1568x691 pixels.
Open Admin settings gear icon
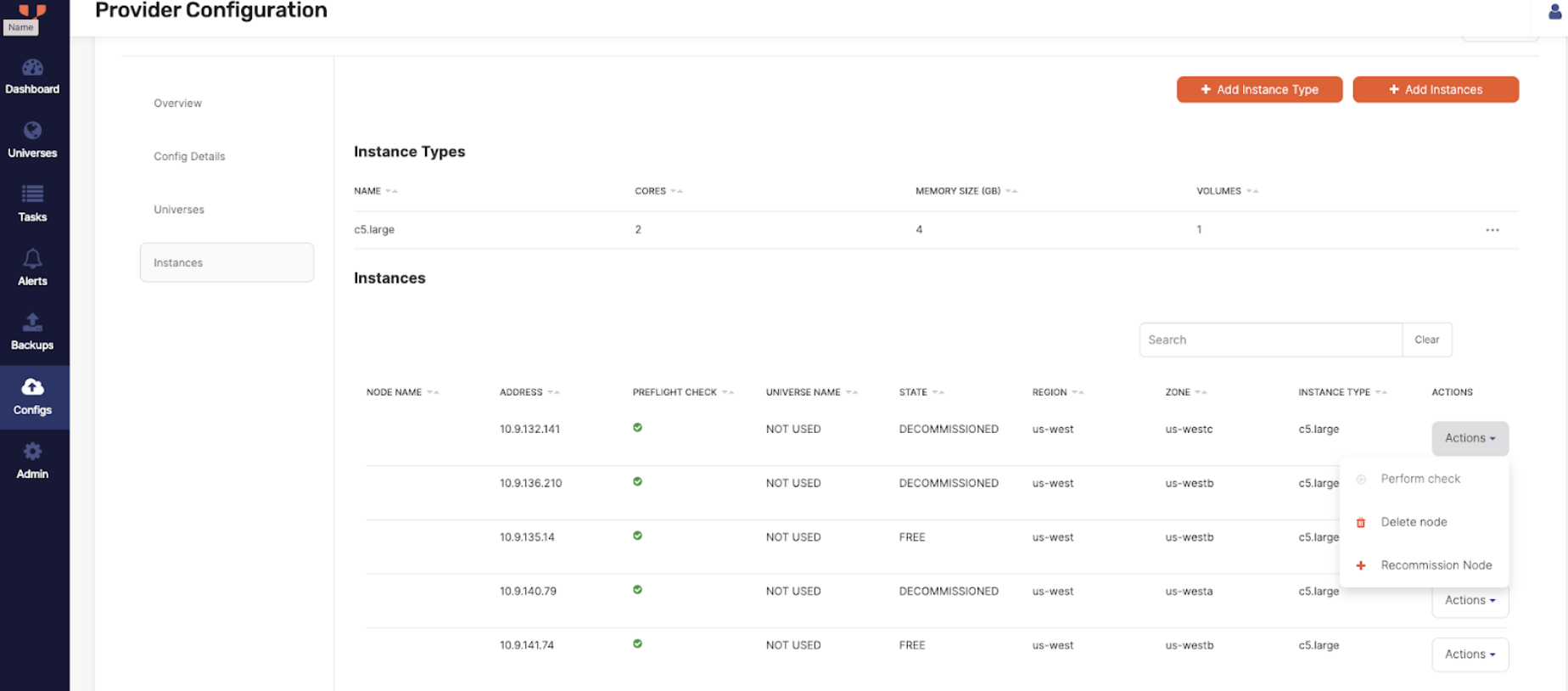pos(32,452)
